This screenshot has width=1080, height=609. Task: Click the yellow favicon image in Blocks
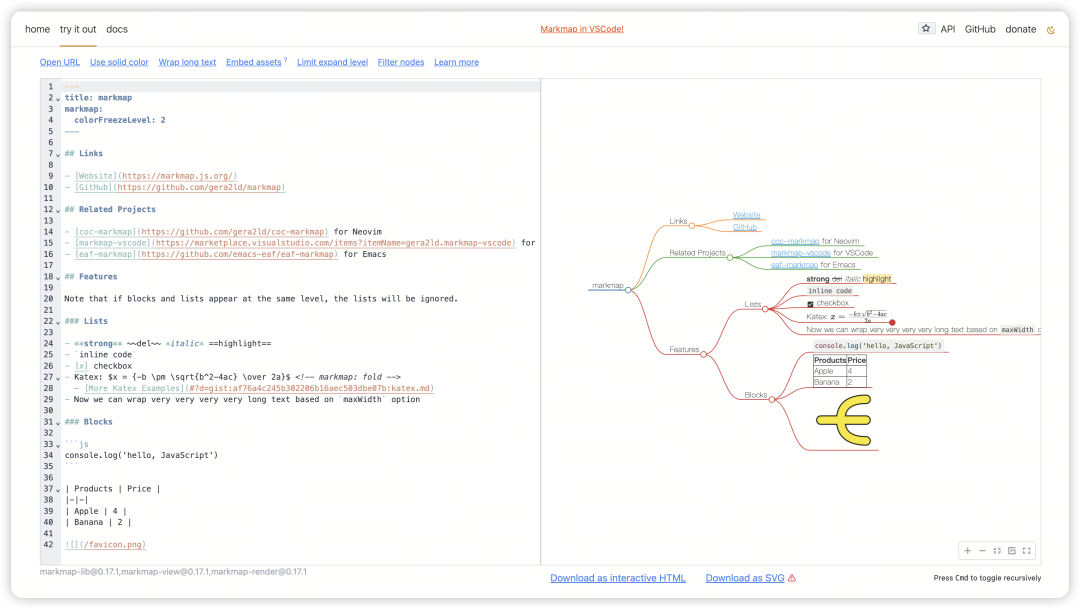[x=844, y=420]
